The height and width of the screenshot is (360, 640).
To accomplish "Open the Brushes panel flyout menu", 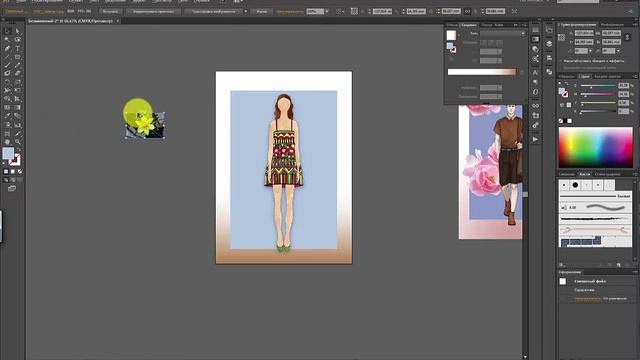I will click(x=635, y=174).
